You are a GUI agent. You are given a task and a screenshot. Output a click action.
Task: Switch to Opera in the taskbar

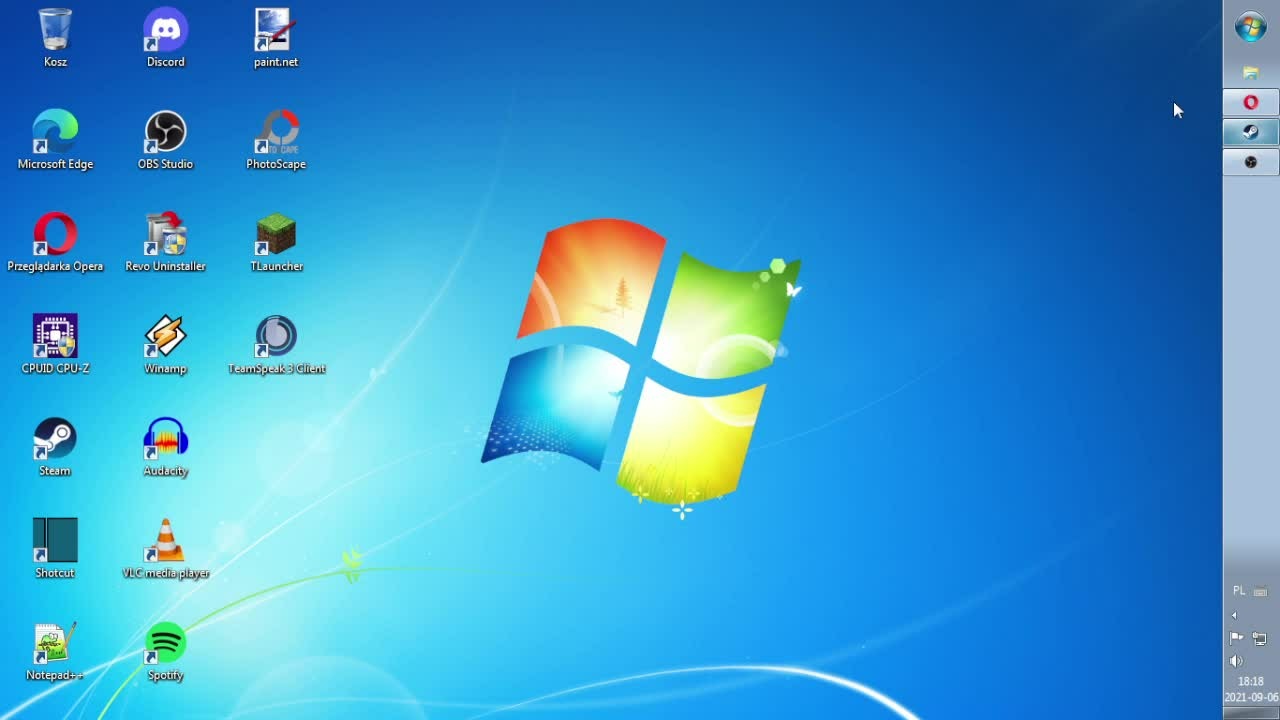[x=1251, y=103]
